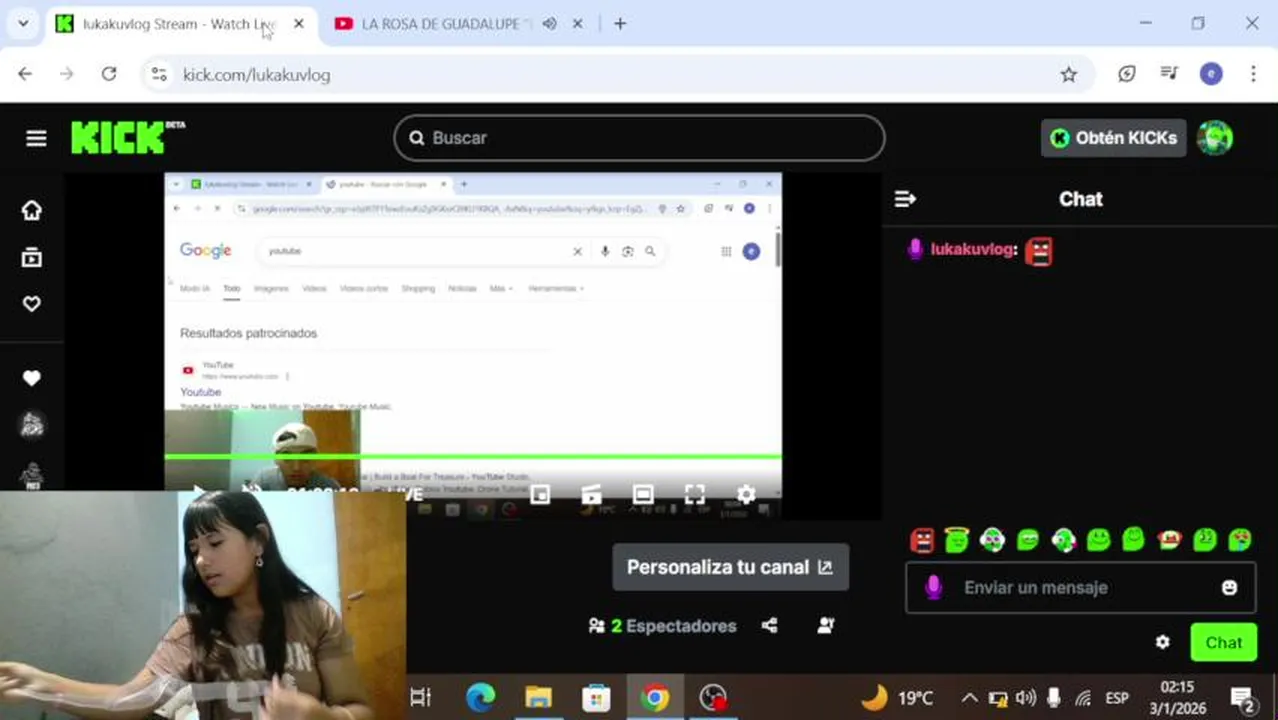
Task: Click lukakuvlog username in chat
Action: (x=971, y=250)
